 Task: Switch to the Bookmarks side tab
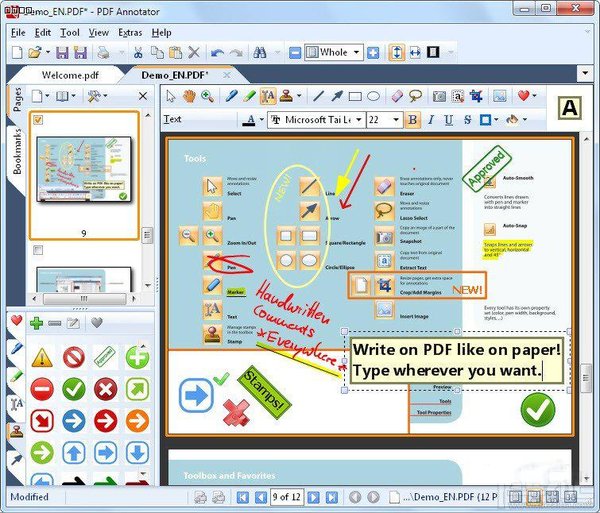16,151
